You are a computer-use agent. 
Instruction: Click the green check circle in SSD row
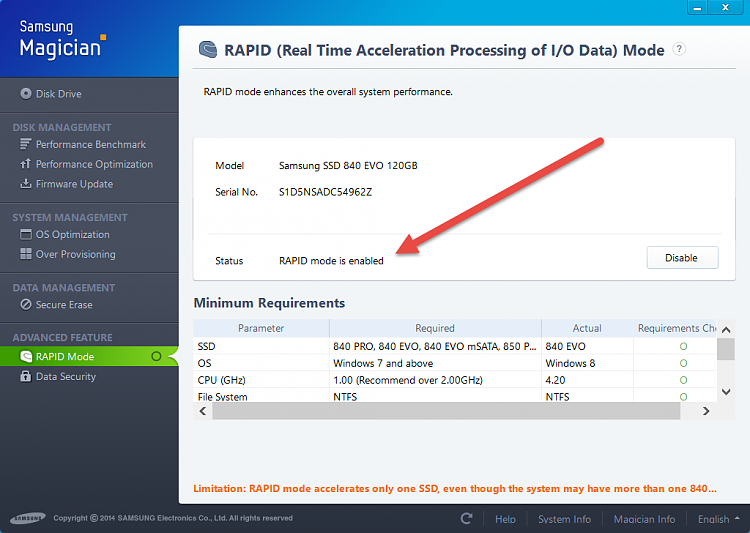tap(683, 346)
